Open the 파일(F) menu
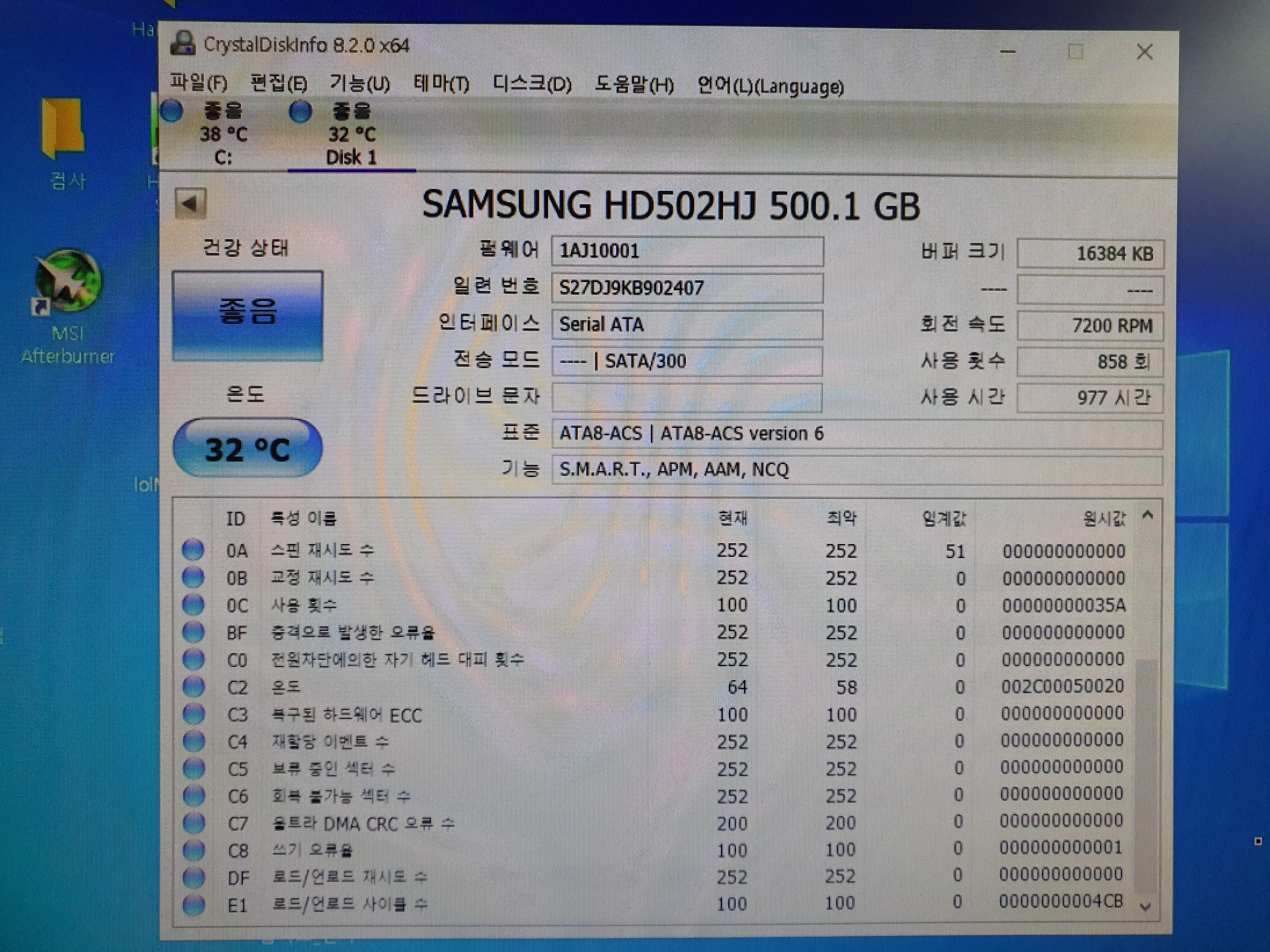The width and height of the screenshot is (1270, 952). 199,83
